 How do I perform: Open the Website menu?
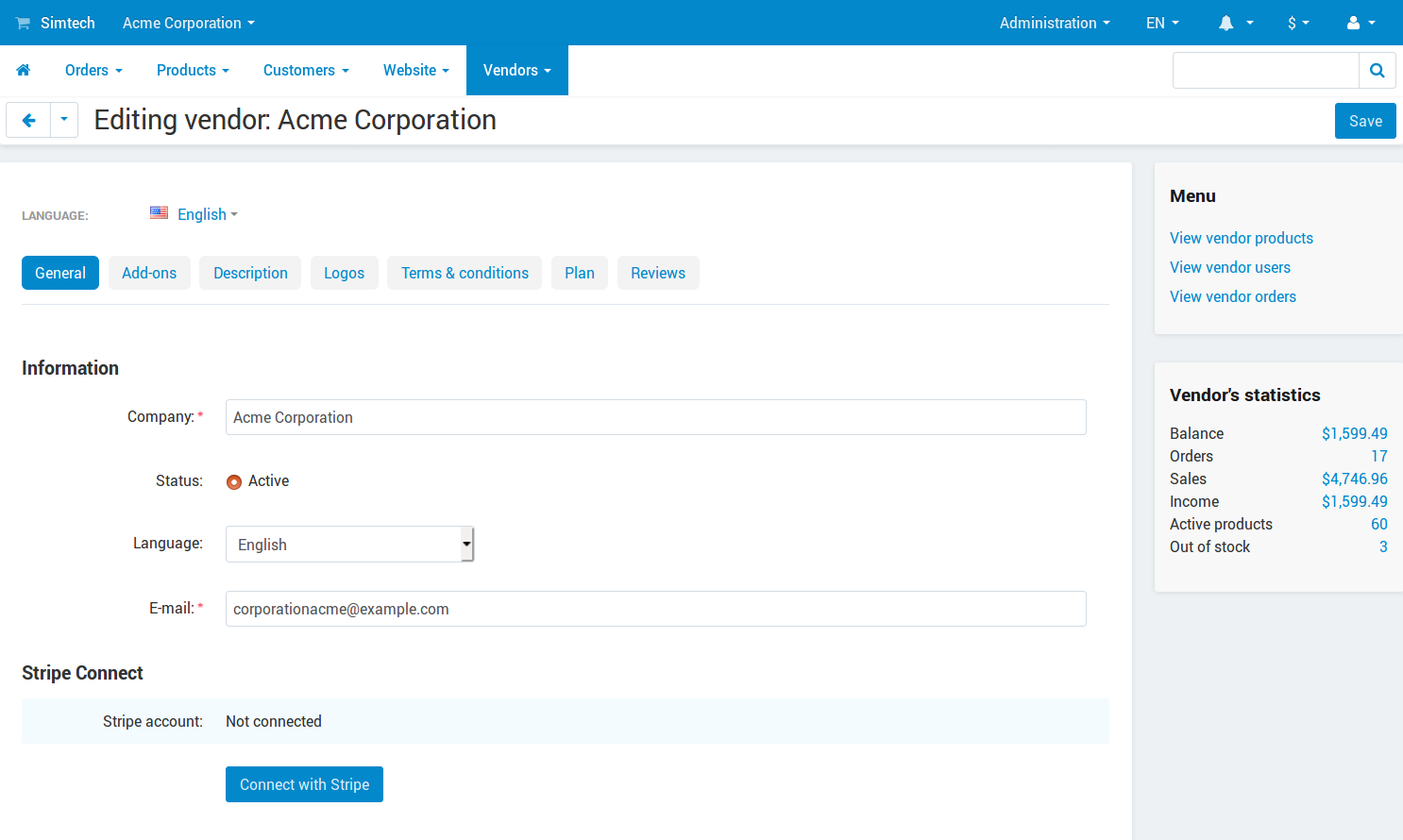coord(415,70)
